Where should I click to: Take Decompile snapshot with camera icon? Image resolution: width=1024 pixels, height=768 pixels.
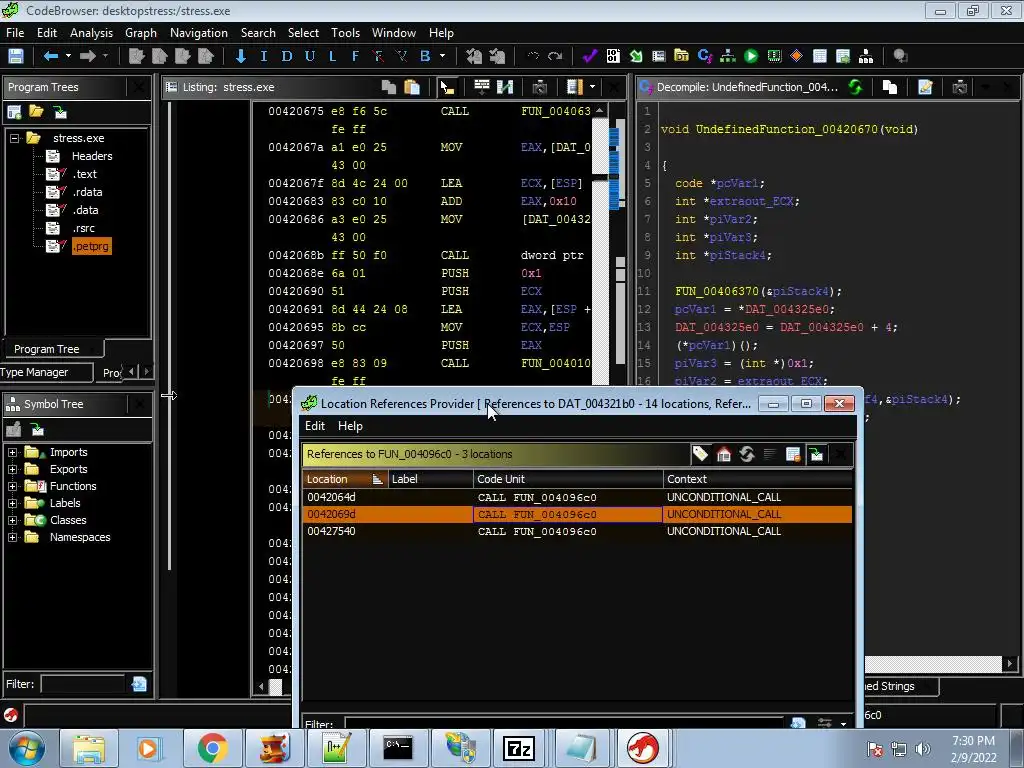pyautogui.click(x=959, y=87)
